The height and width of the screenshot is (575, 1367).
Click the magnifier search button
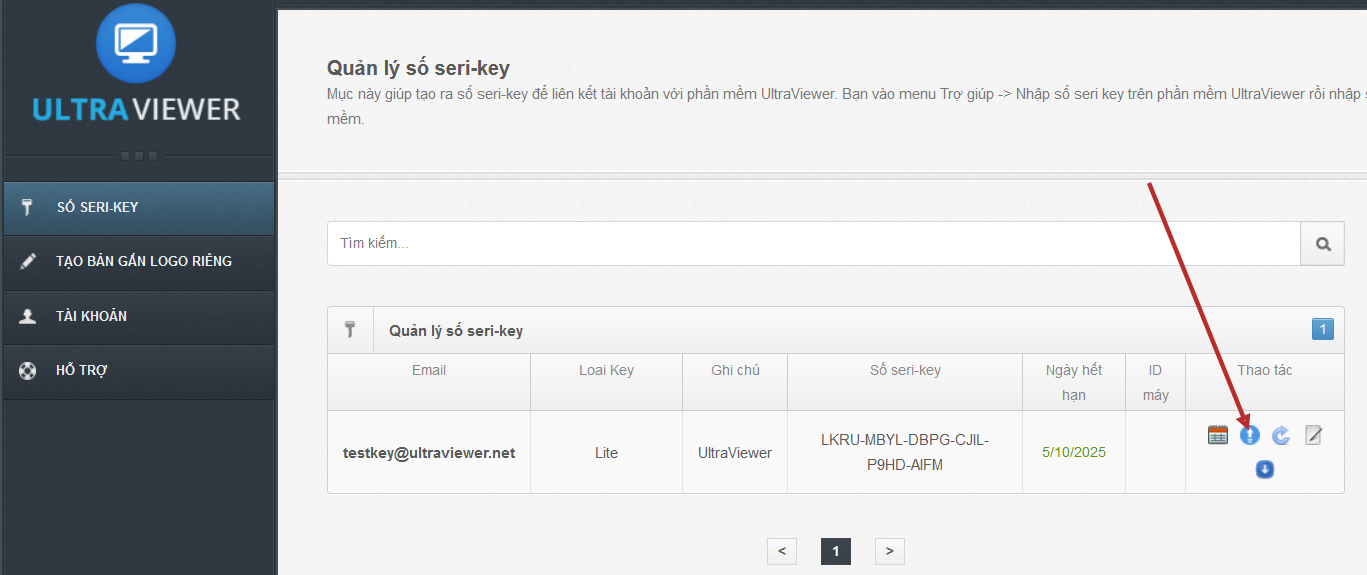point(1322,243)
